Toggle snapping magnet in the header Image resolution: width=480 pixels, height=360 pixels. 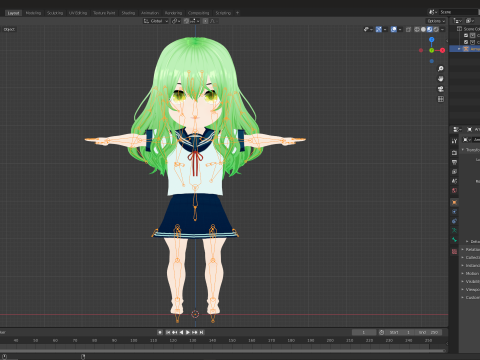click(x=186, y=21)
